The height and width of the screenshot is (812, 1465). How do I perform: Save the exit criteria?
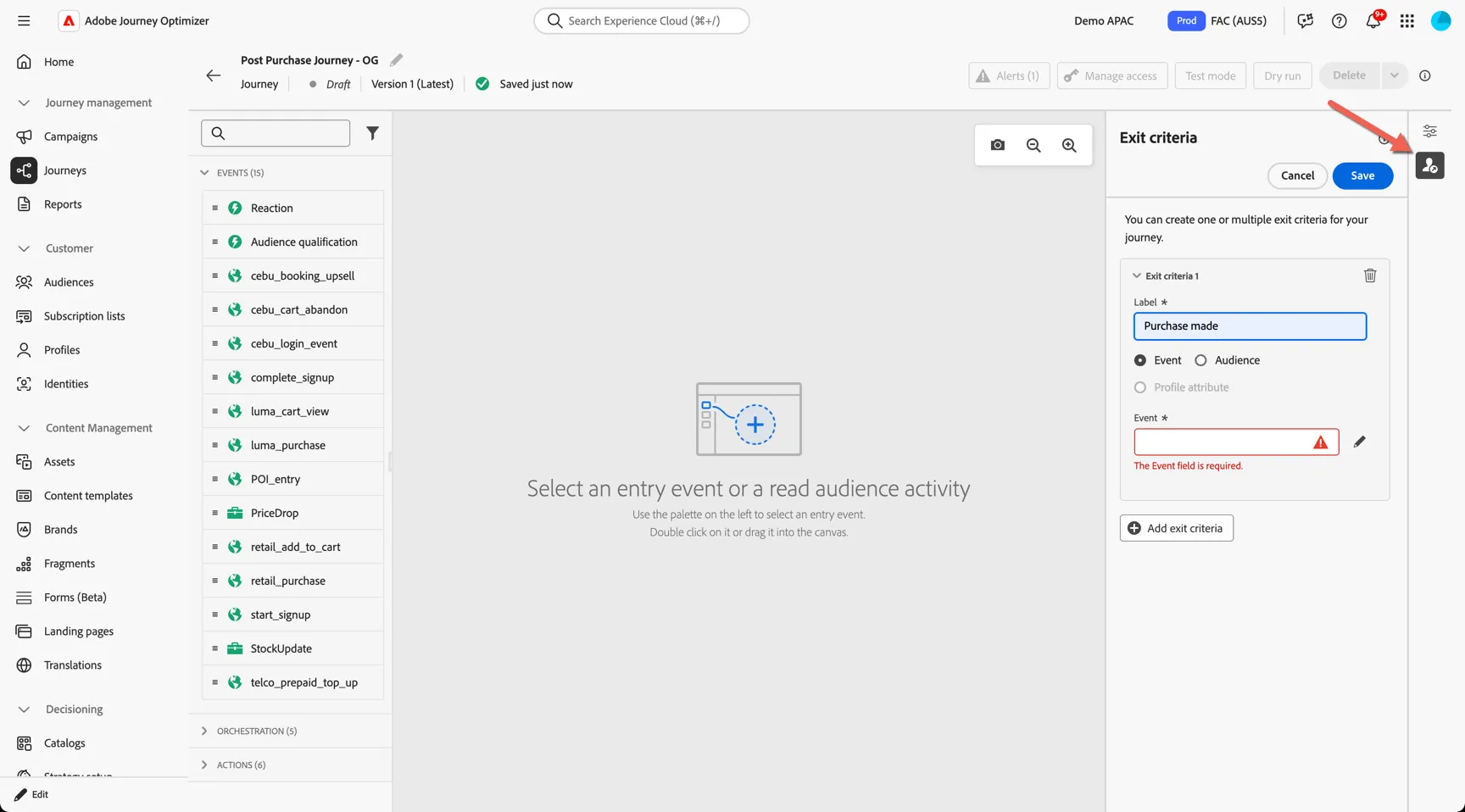[1362, 175]
